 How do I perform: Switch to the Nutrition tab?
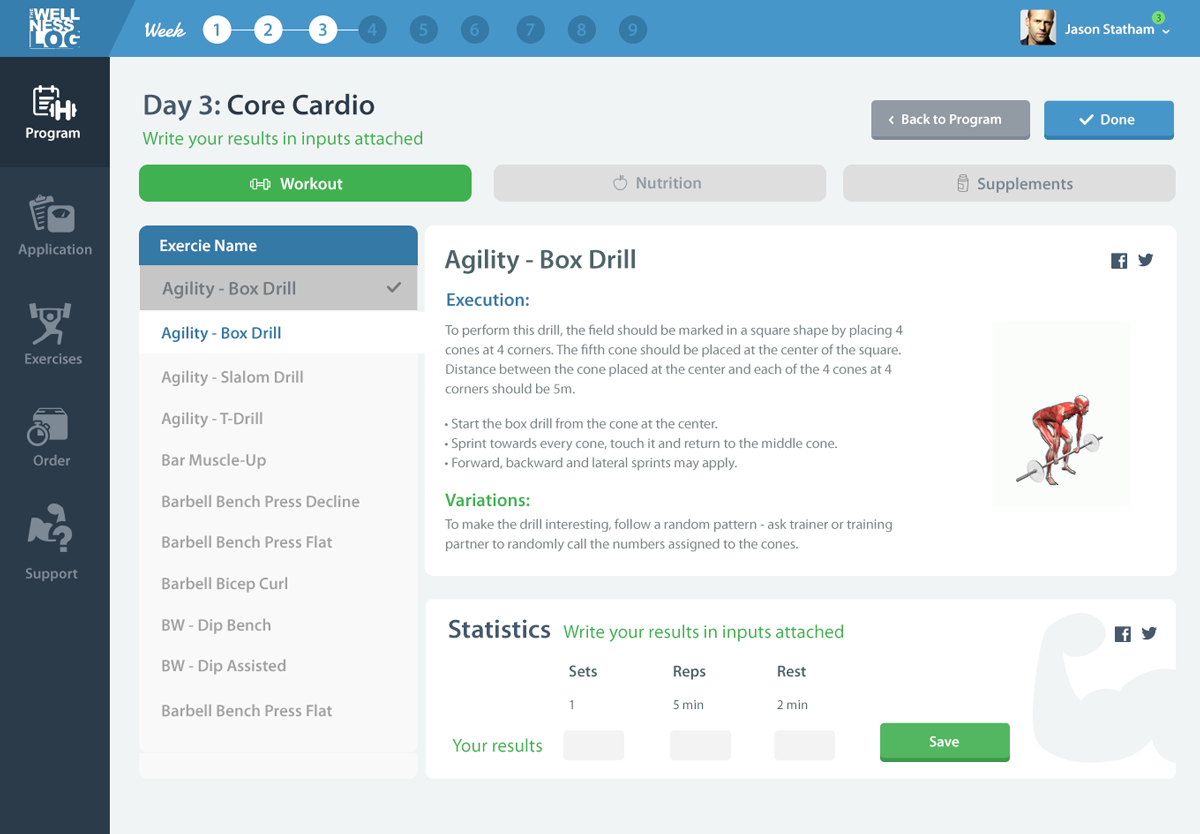click(659, 183)
